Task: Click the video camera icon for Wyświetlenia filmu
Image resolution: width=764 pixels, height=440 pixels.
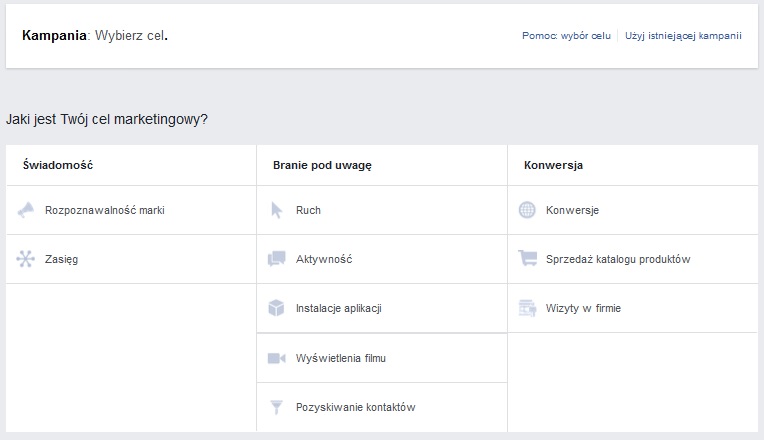Action: pyautogui.click(x=277, y=358)
